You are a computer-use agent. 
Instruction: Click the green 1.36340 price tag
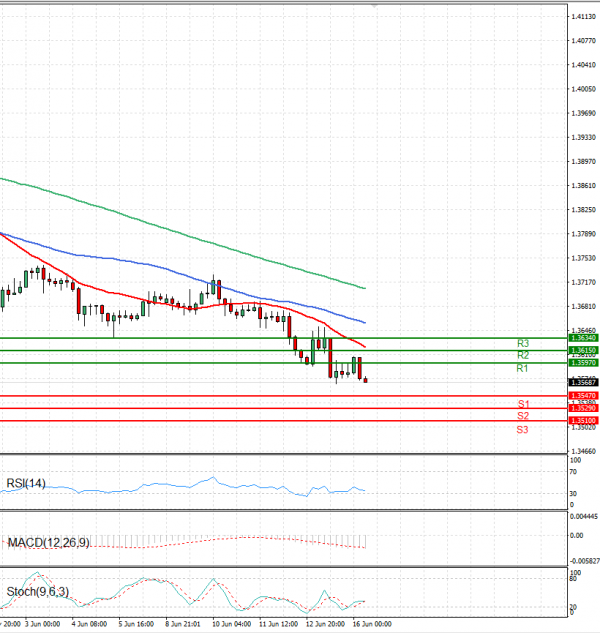coord(583,339)
